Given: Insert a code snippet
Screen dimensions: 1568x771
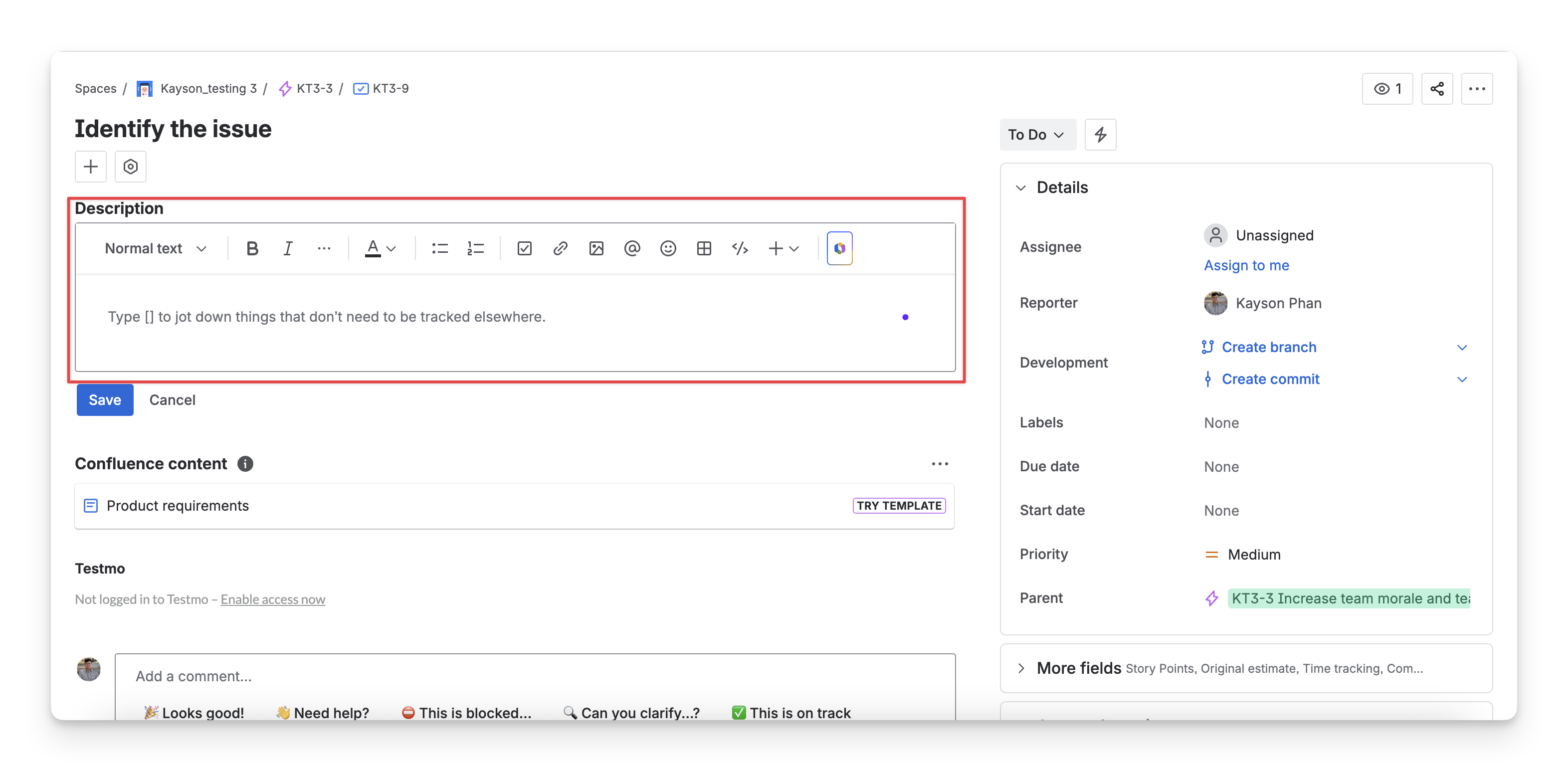Looking at the screenshot, I should (x=740, y=248).
